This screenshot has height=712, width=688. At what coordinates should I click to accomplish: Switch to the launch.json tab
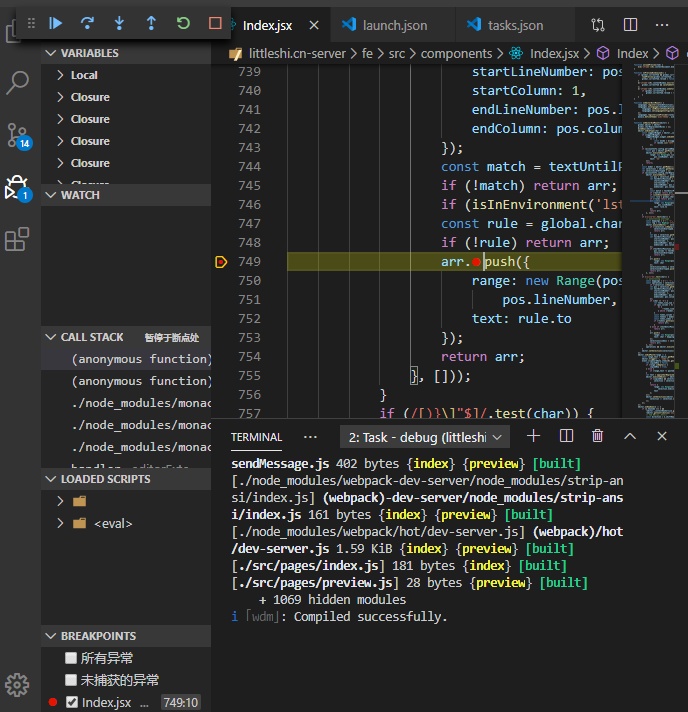pyautogui.click(x=394, y=25)
